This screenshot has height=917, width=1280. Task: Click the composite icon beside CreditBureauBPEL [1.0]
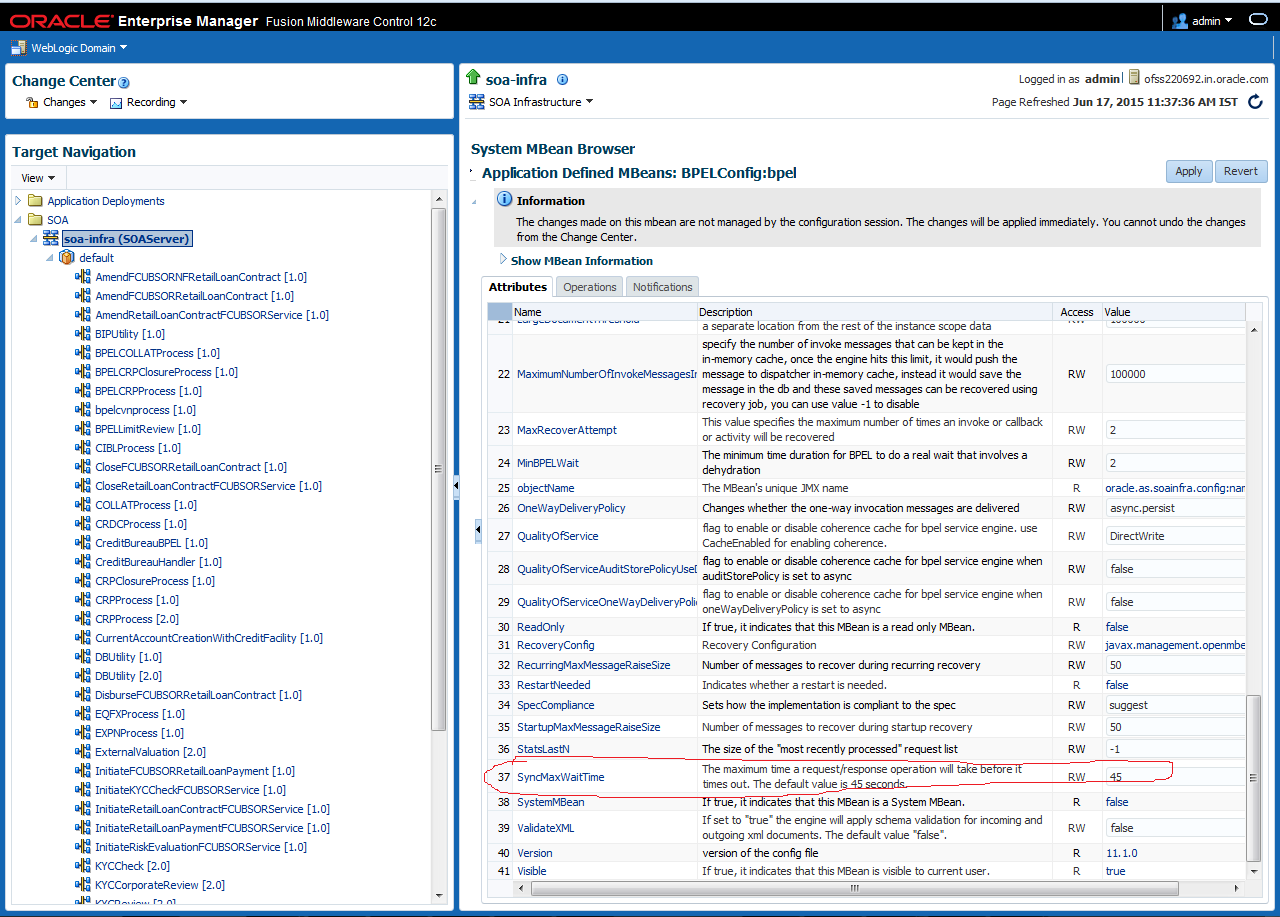coord(83,543)
